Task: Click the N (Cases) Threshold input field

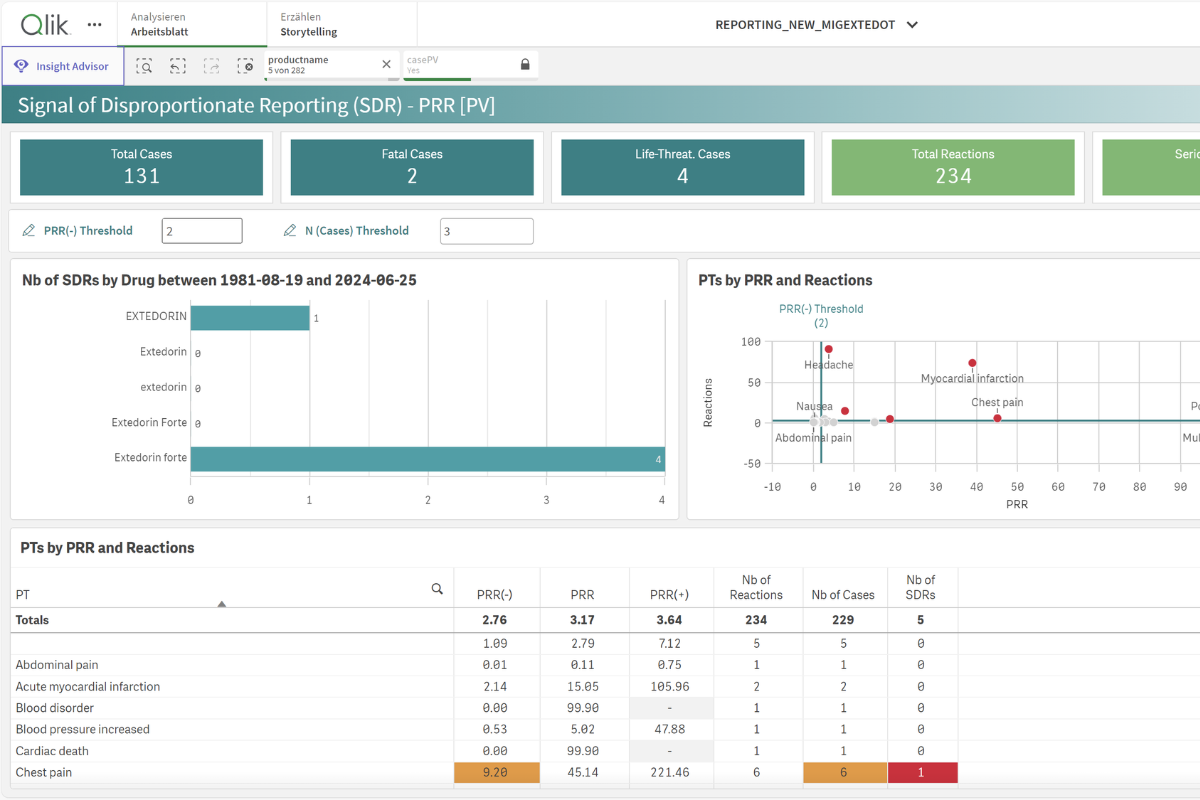Action: click(x=486, y=230)
